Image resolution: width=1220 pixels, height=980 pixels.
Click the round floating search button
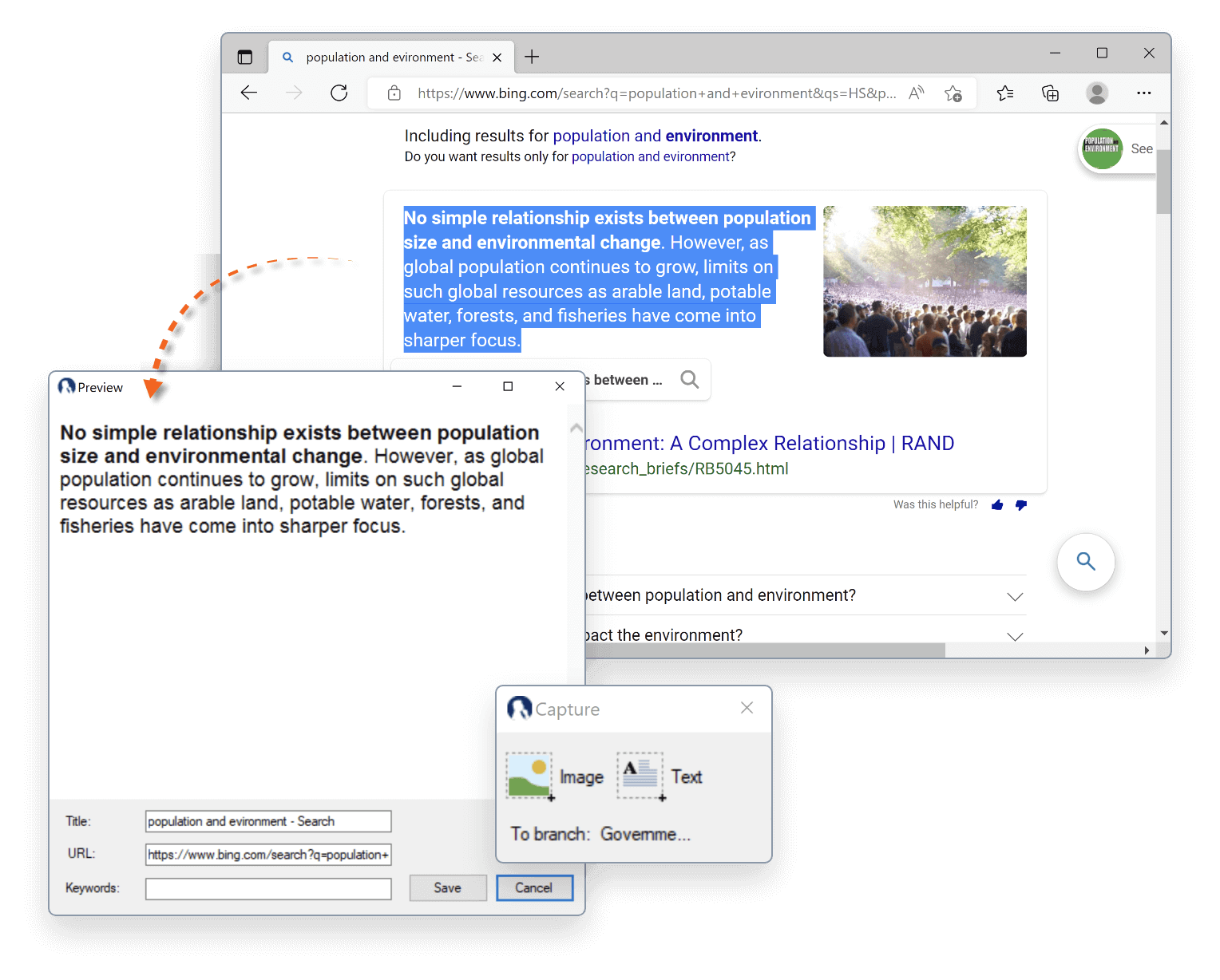pos(1086,562)
